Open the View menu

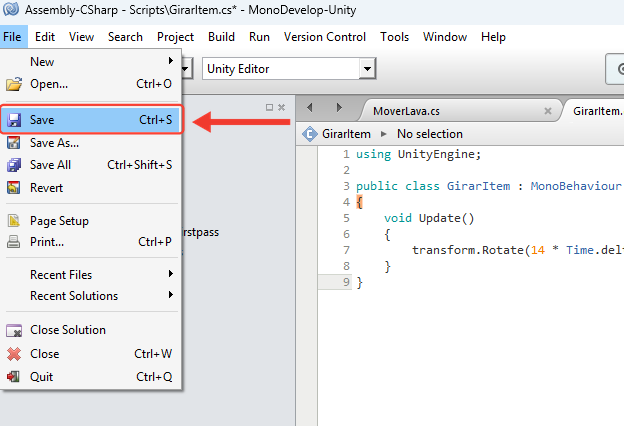pyautogui.click(x=81, y=37)
